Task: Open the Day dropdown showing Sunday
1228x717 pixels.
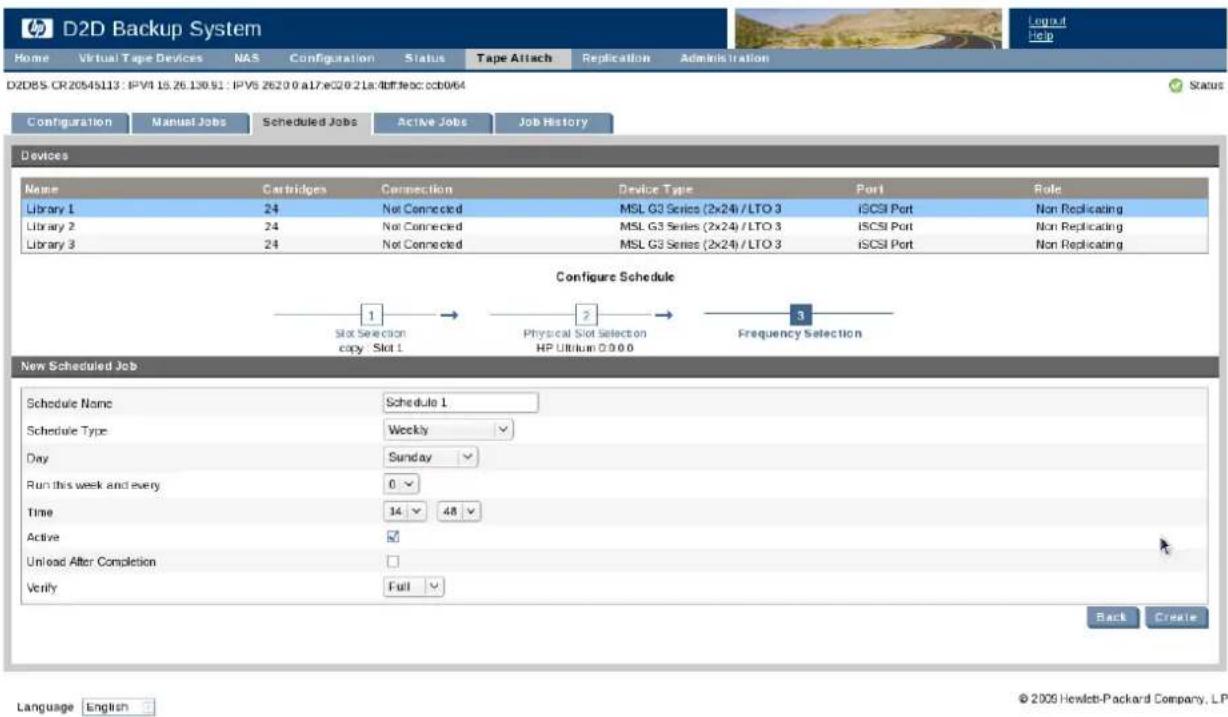Action: pos(432,457)
